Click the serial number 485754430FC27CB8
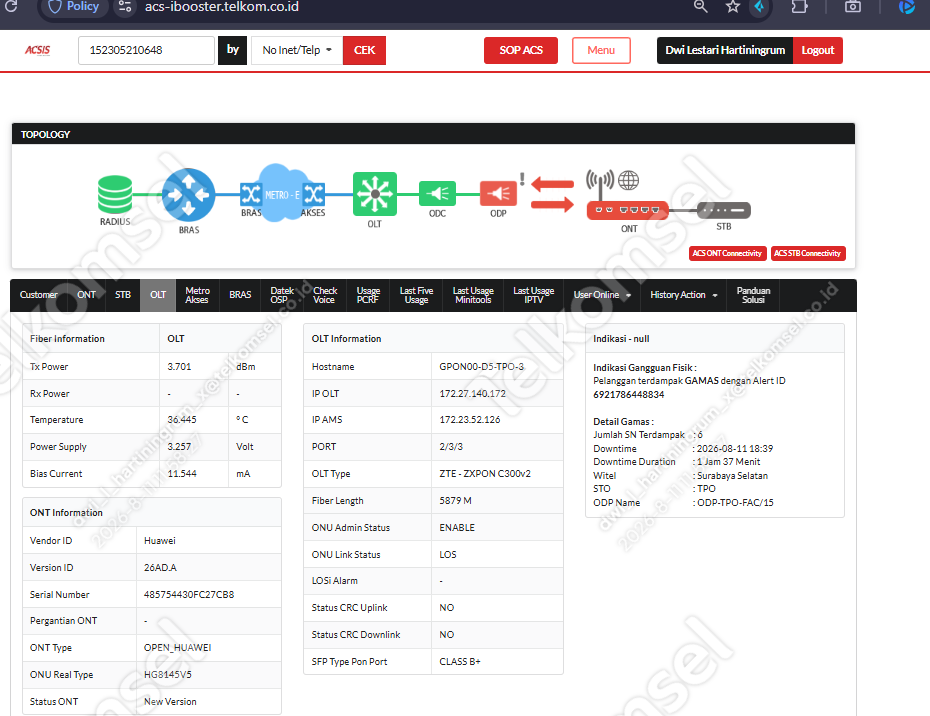This screenshot has height=716, width=930. point(189,594)
